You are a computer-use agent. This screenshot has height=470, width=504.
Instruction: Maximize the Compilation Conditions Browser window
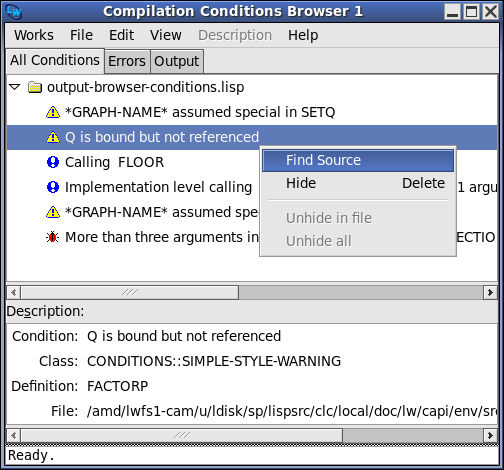tap(471, 12)
